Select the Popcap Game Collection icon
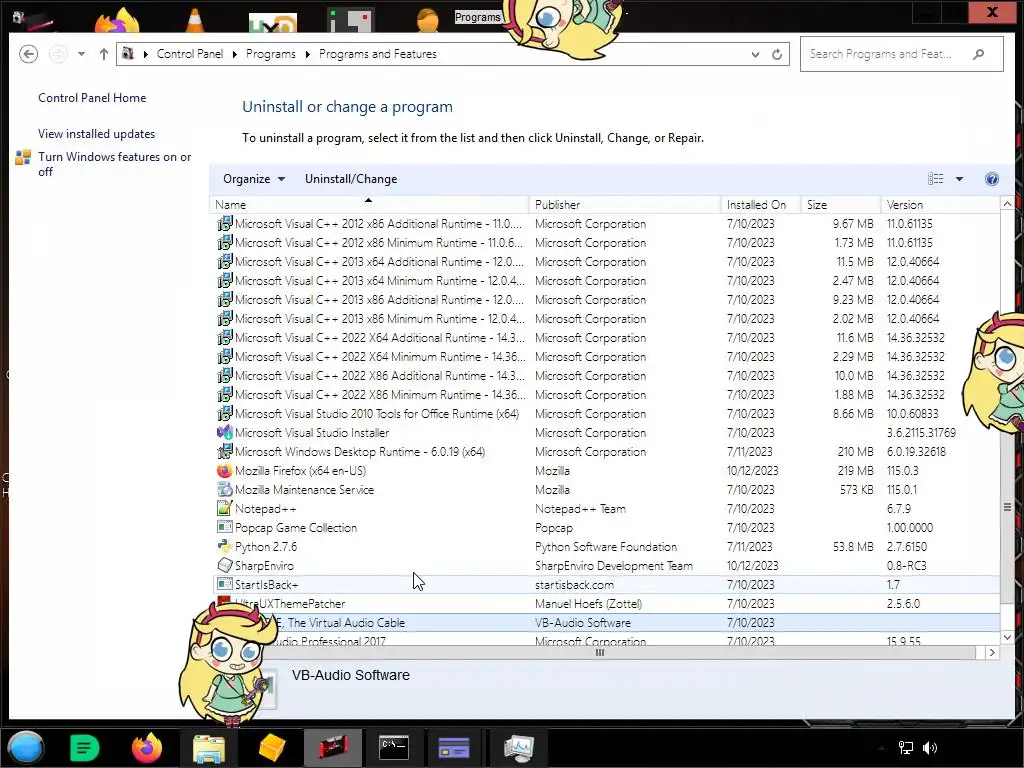Viewport: 1024px width, 768px height. click(x=224, y=528)
